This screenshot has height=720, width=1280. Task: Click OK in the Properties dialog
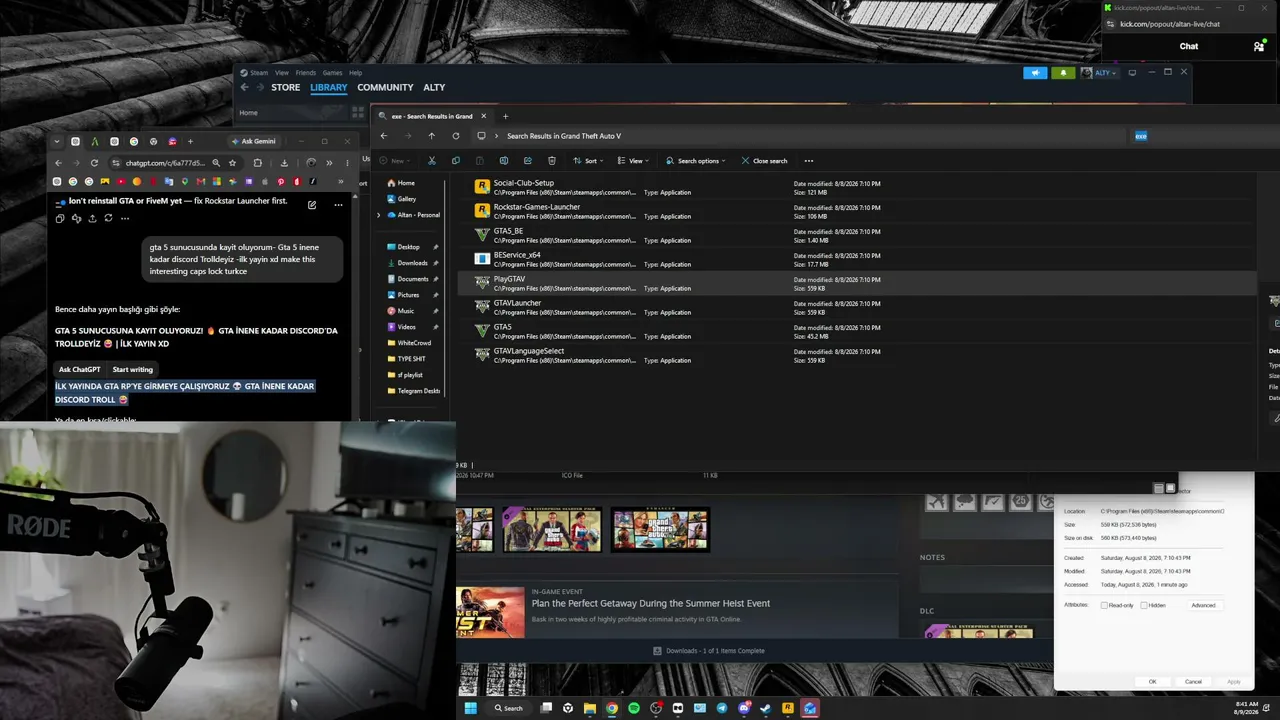[1152, 682]
